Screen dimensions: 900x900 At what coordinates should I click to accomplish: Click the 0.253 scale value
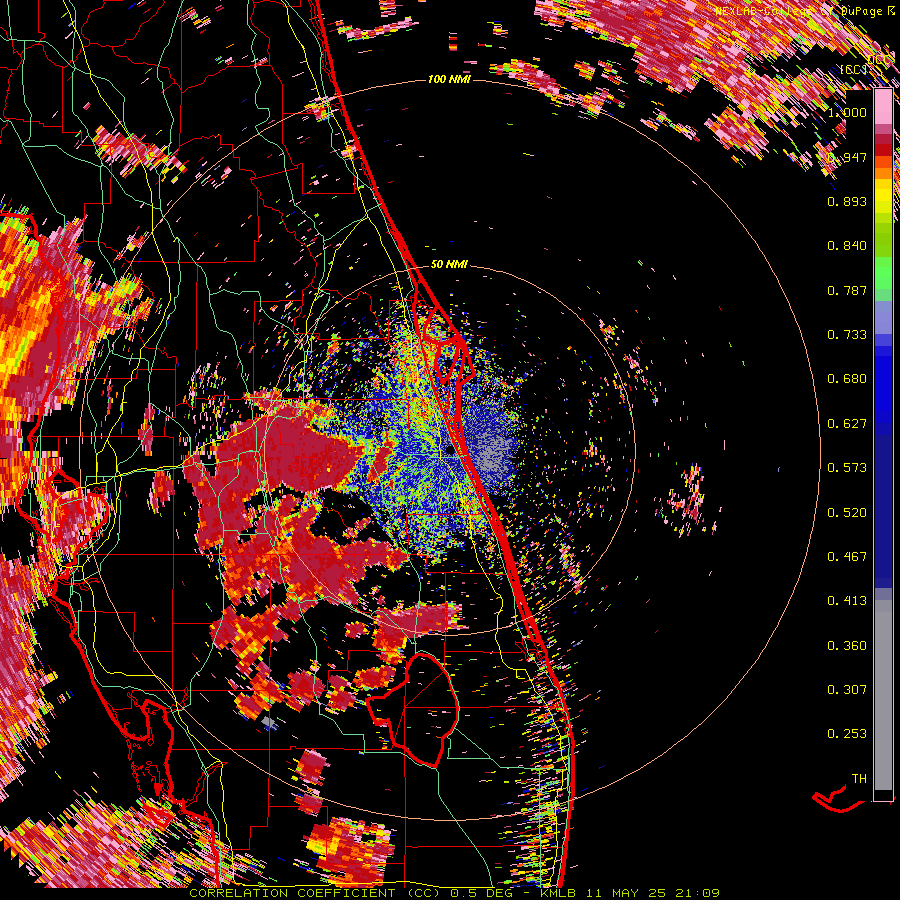click(847, 734)
